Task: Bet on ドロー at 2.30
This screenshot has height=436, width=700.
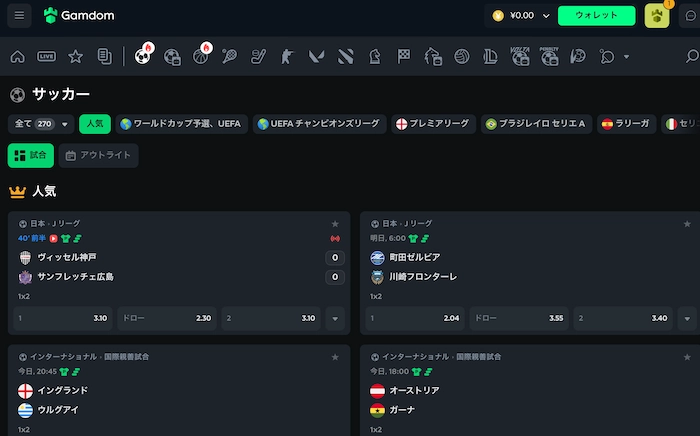Action: pos(167,319)
